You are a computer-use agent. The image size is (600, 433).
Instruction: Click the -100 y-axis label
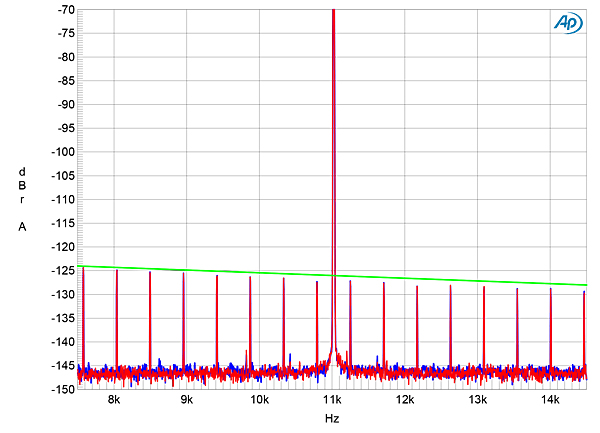point(63,152)
